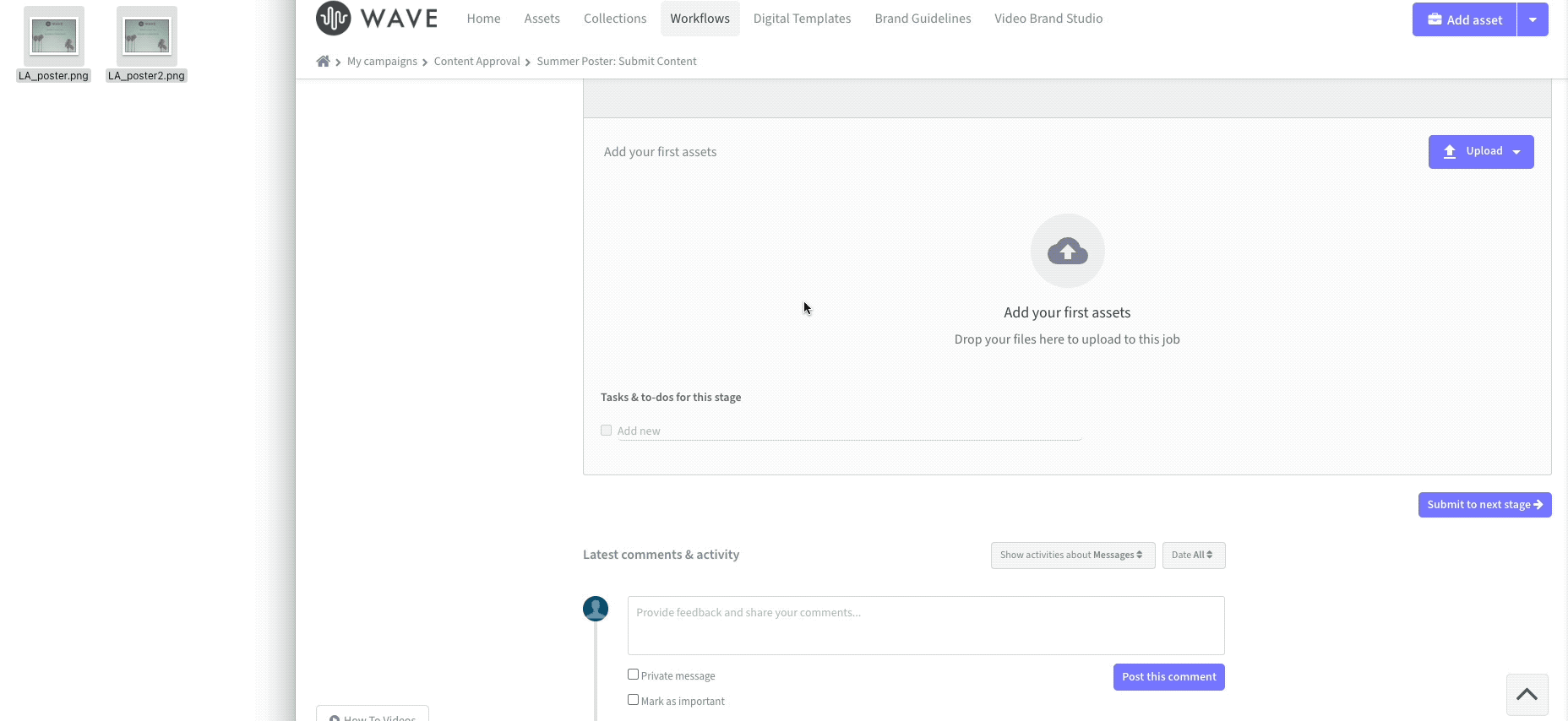Open Content Approval breadcrumb link
Screen dimensions: 1568x721
[476, 62]
